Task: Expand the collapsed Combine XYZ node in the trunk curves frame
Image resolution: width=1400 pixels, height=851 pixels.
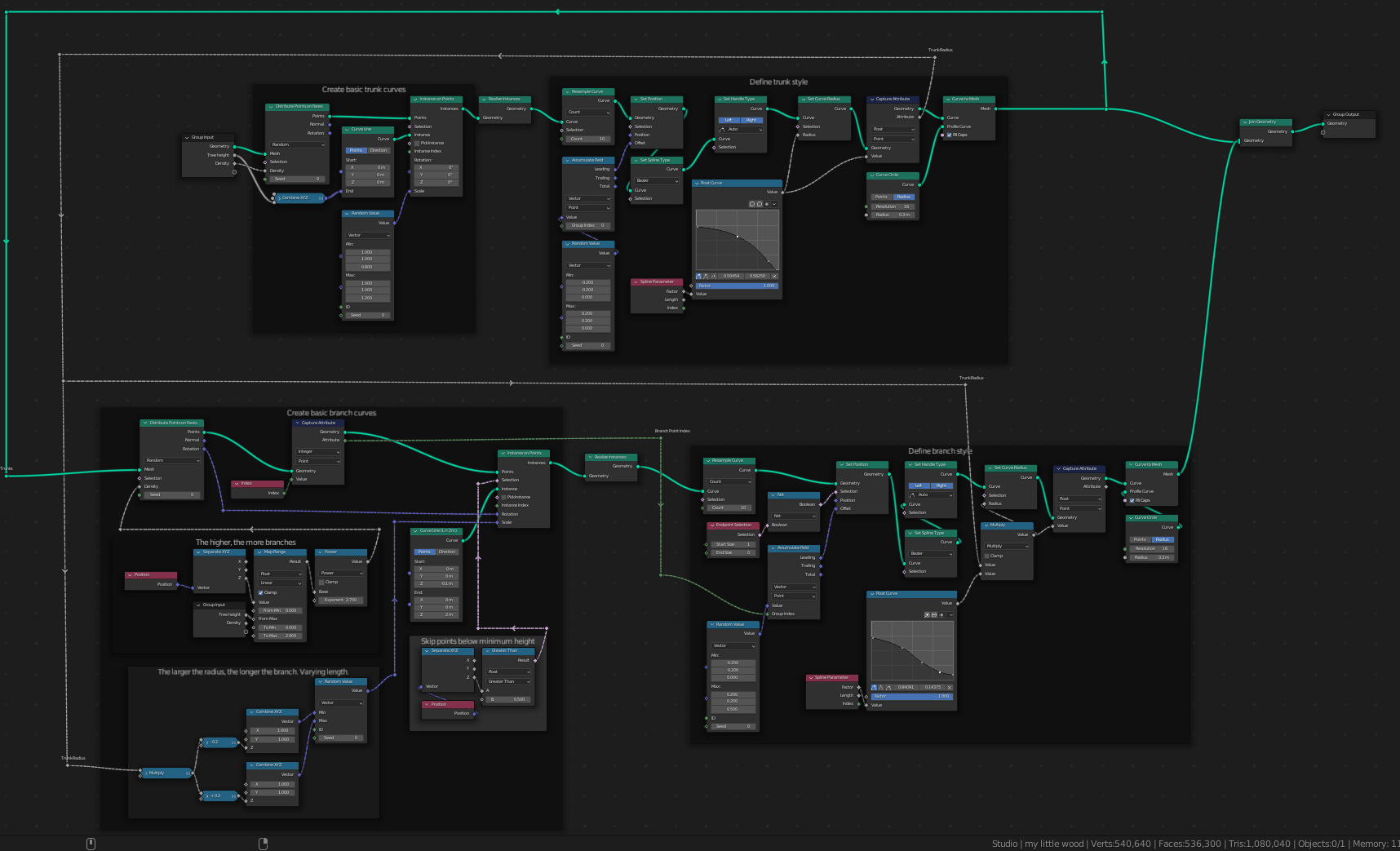Action: click(x=279, y=197)
